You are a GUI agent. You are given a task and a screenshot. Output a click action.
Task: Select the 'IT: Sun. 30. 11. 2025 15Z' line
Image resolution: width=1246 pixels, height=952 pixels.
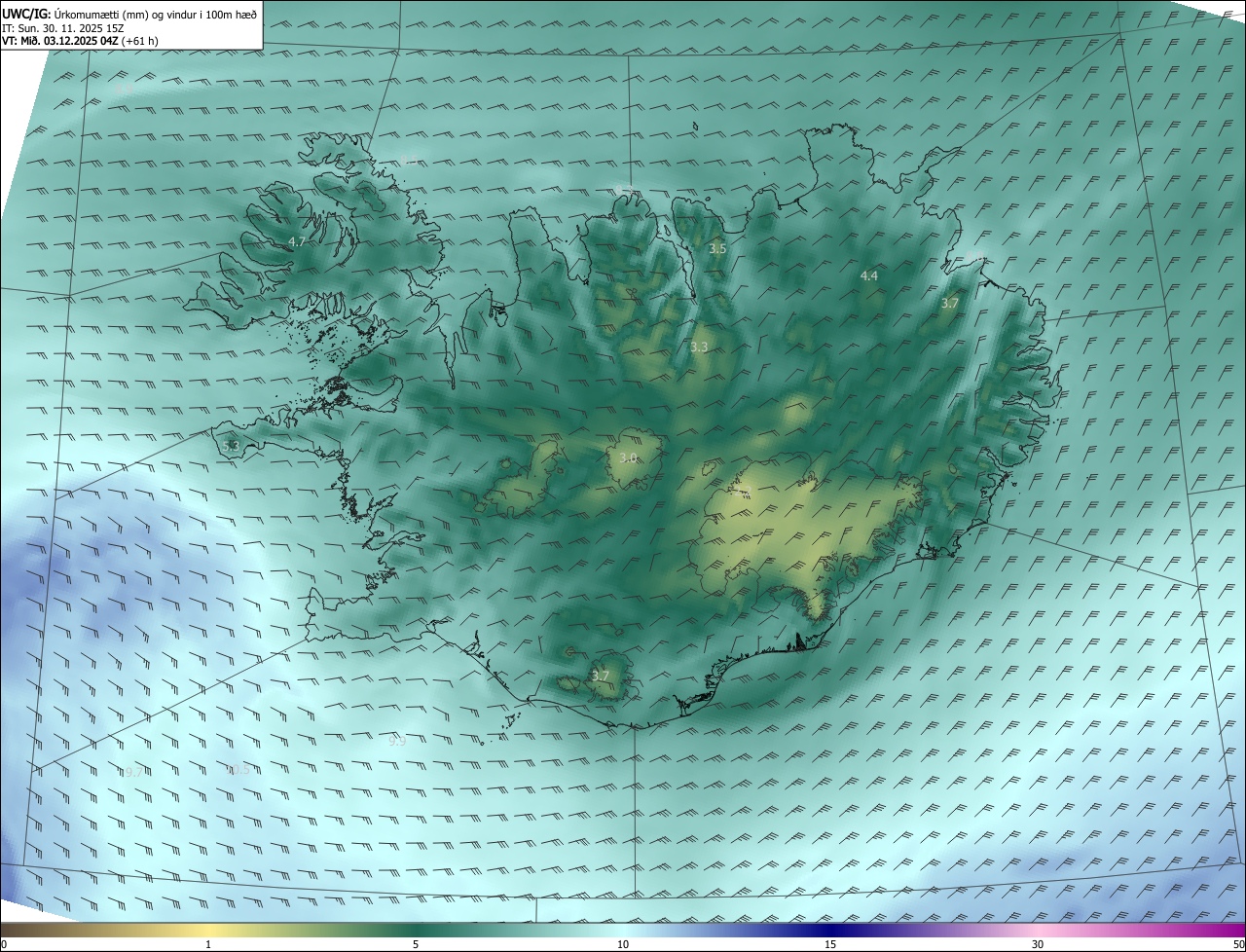pos(62,28)
